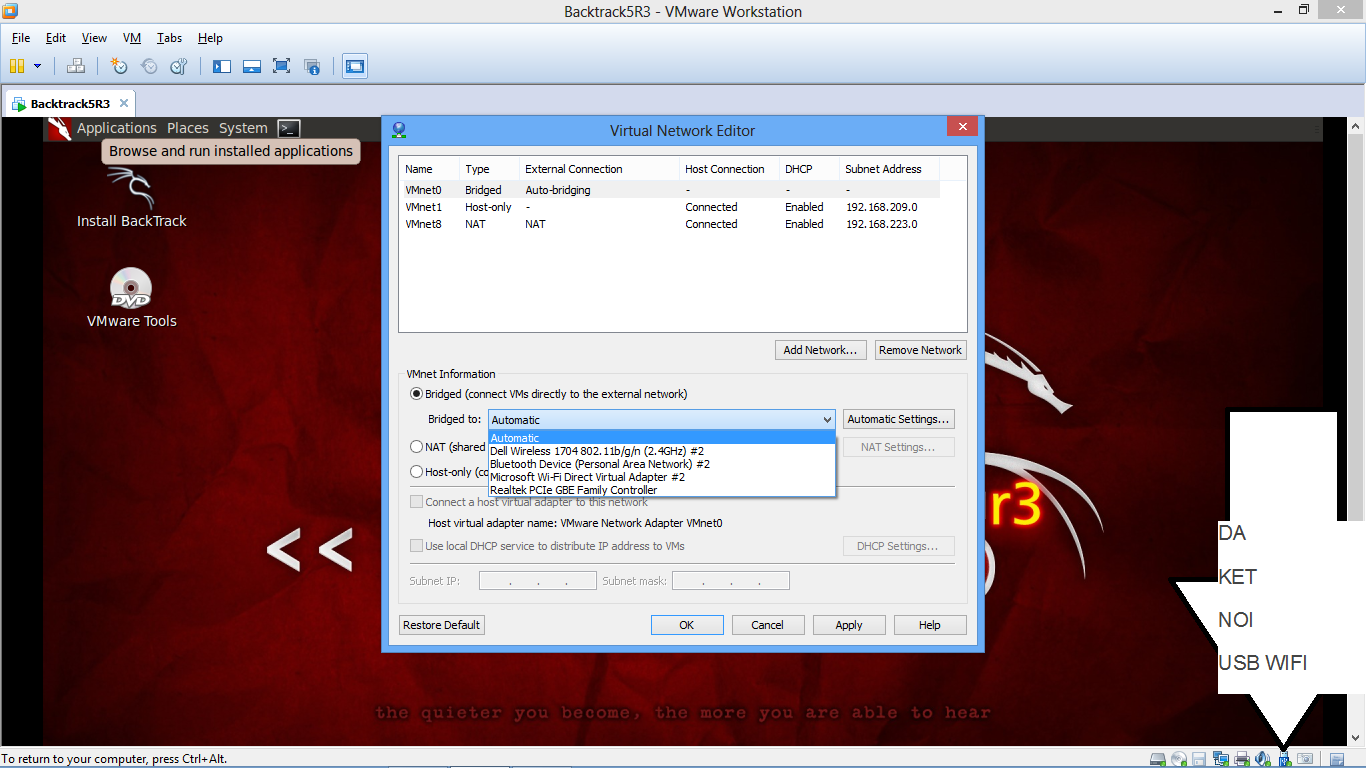Toggle Use local DHCP service checkbox

coord(416,546)
